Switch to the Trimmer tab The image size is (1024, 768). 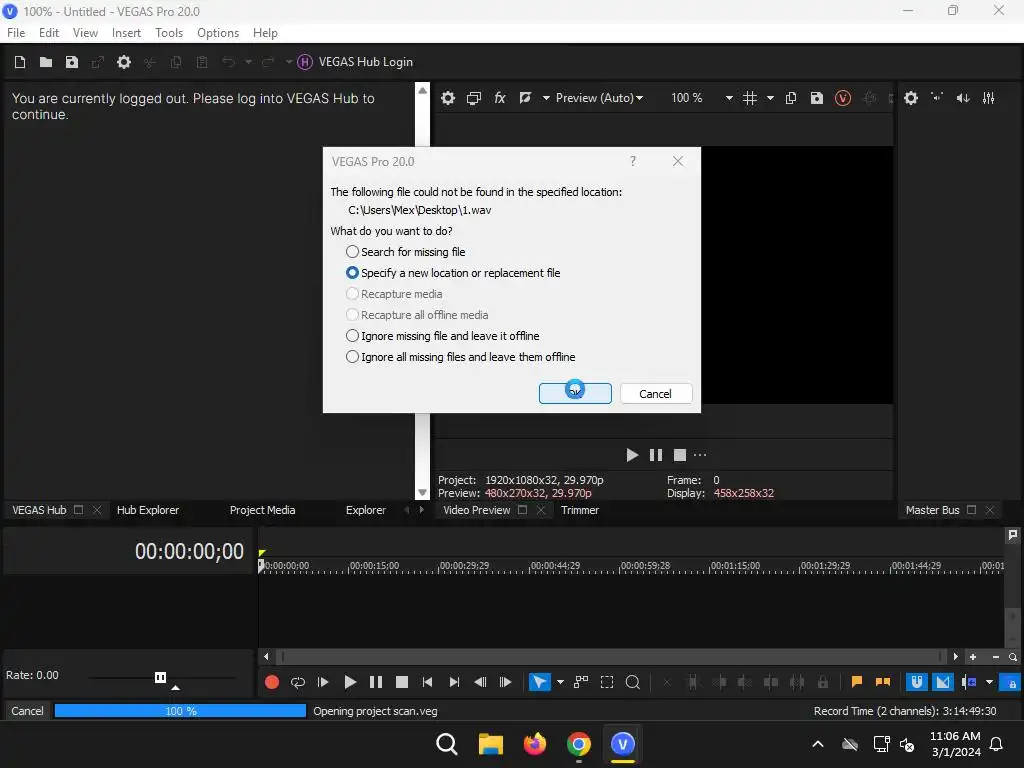pos(580,511)
